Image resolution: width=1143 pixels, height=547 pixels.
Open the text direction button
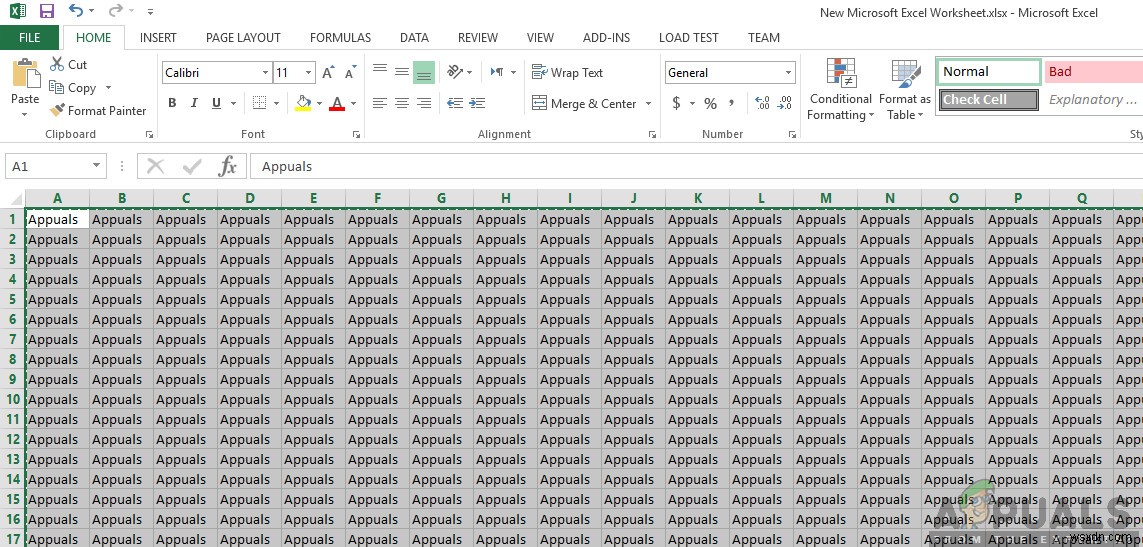tap(503, 71)
